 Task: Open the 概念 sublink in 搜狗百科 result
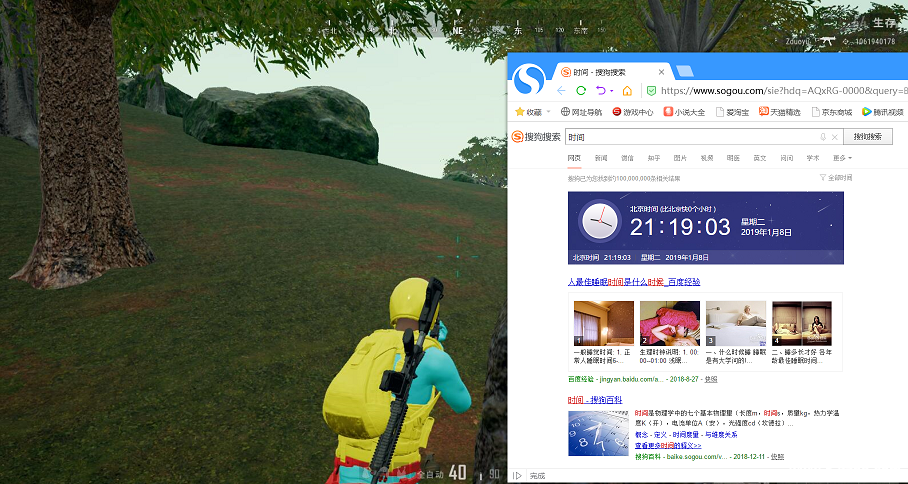(x=641, y=435)
